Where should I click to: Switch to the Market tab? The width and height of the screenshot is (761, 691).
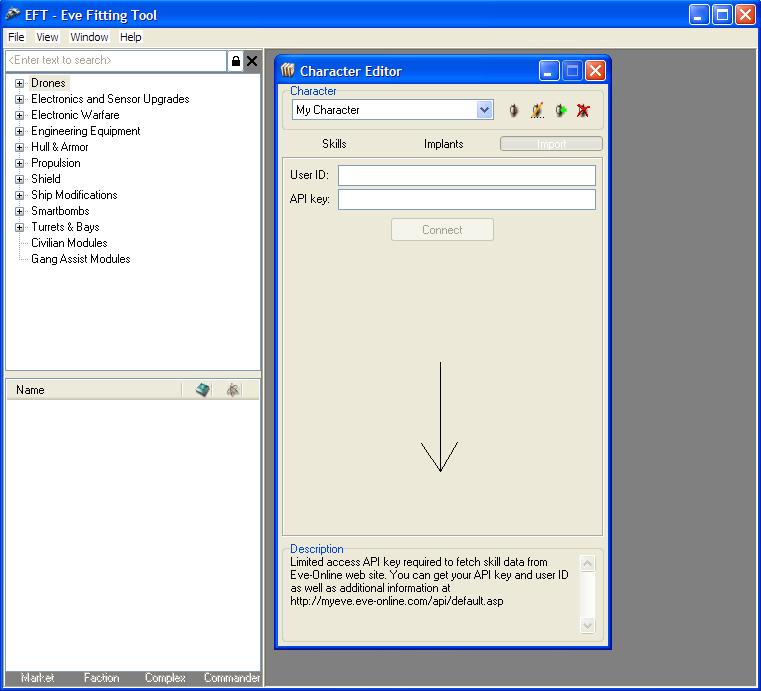(x=37, y=678)
